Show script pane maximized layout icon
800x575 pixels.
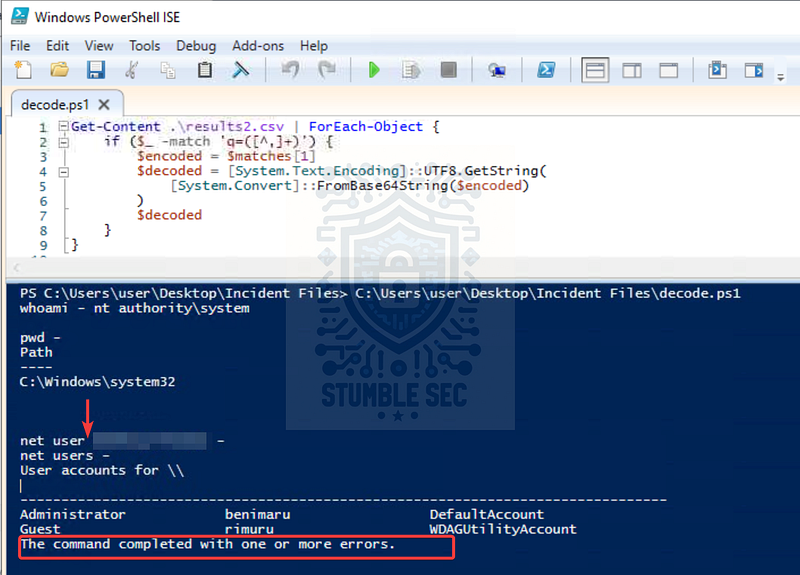click(x=668, y=70)
